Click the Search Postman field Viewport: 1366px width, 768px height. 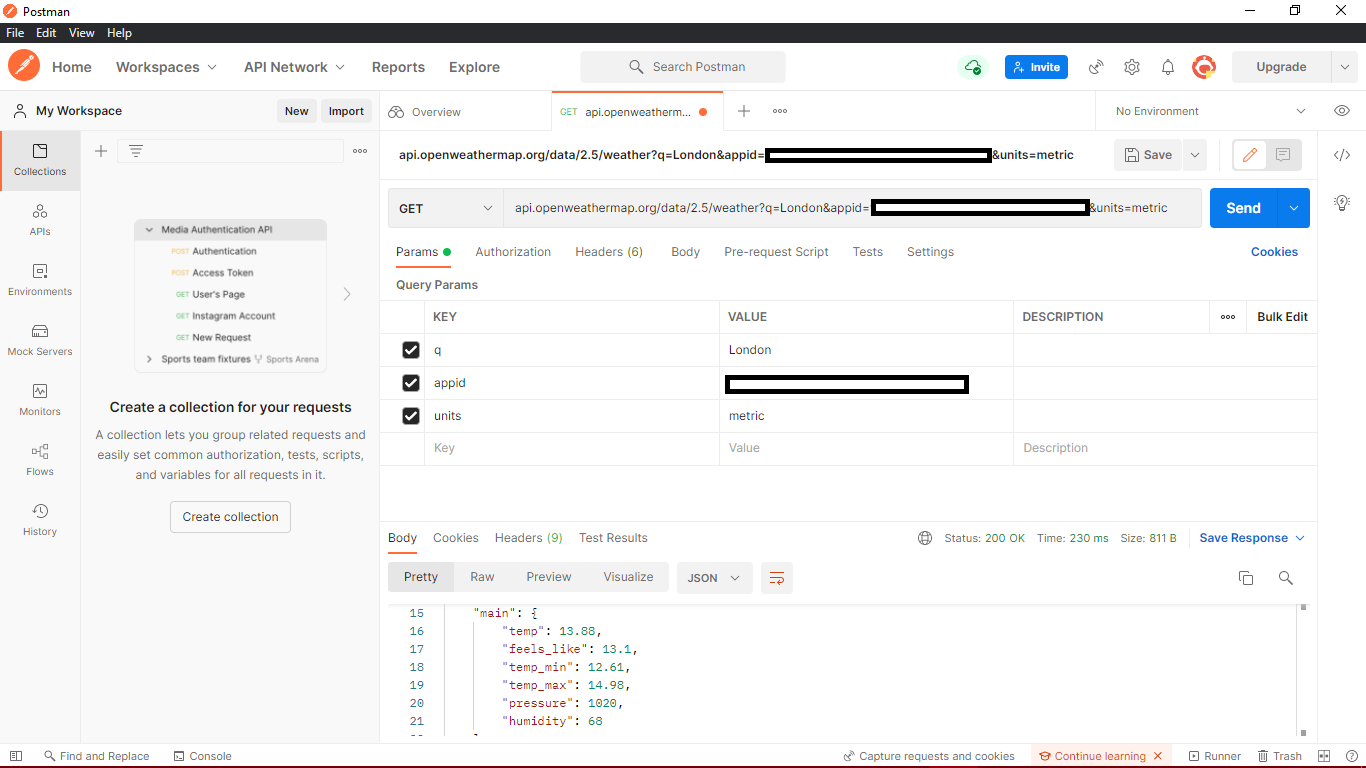pos(683,67)
